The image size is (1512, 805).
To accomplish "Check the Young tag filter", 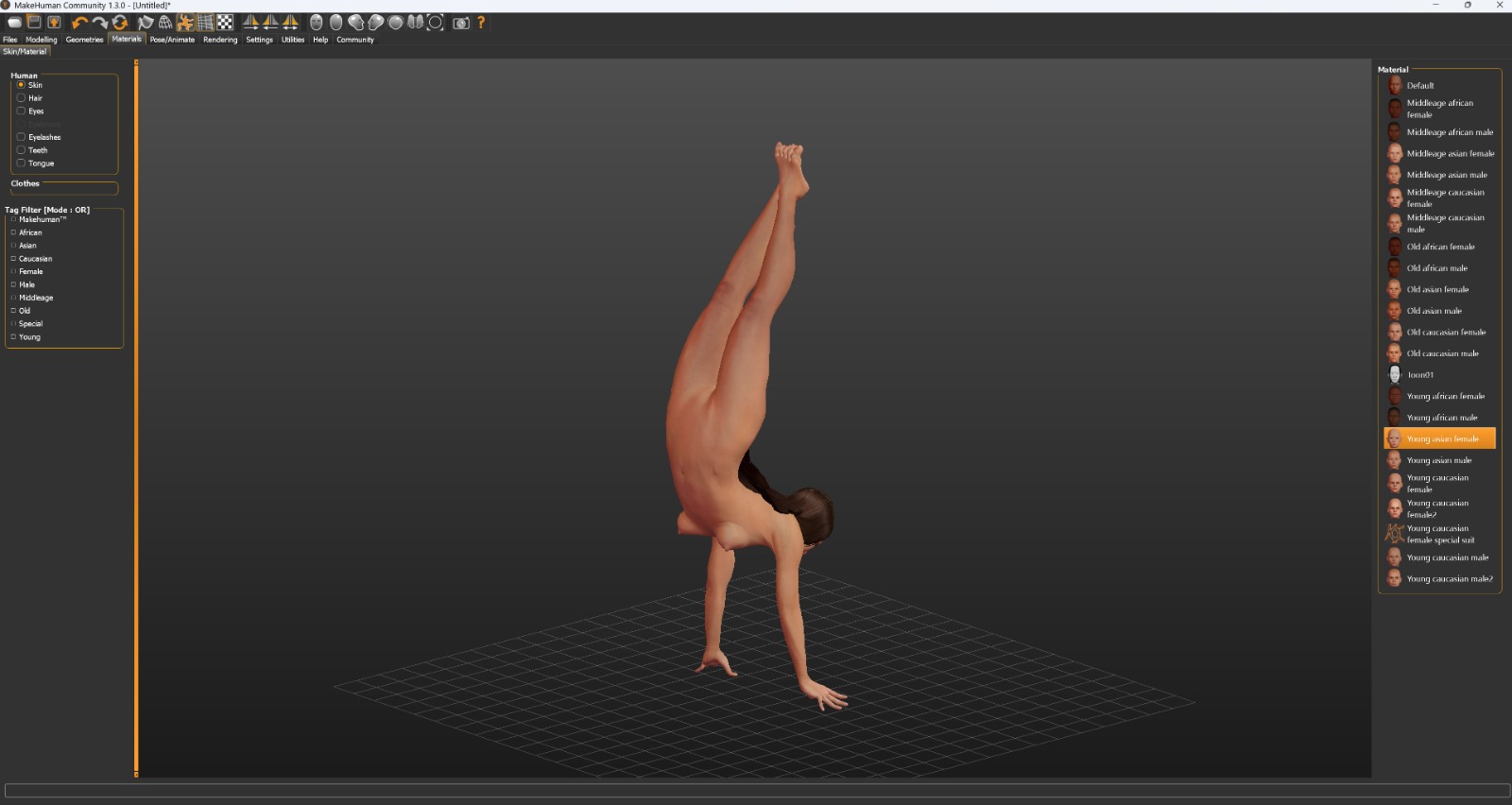I will pos(13,337).
